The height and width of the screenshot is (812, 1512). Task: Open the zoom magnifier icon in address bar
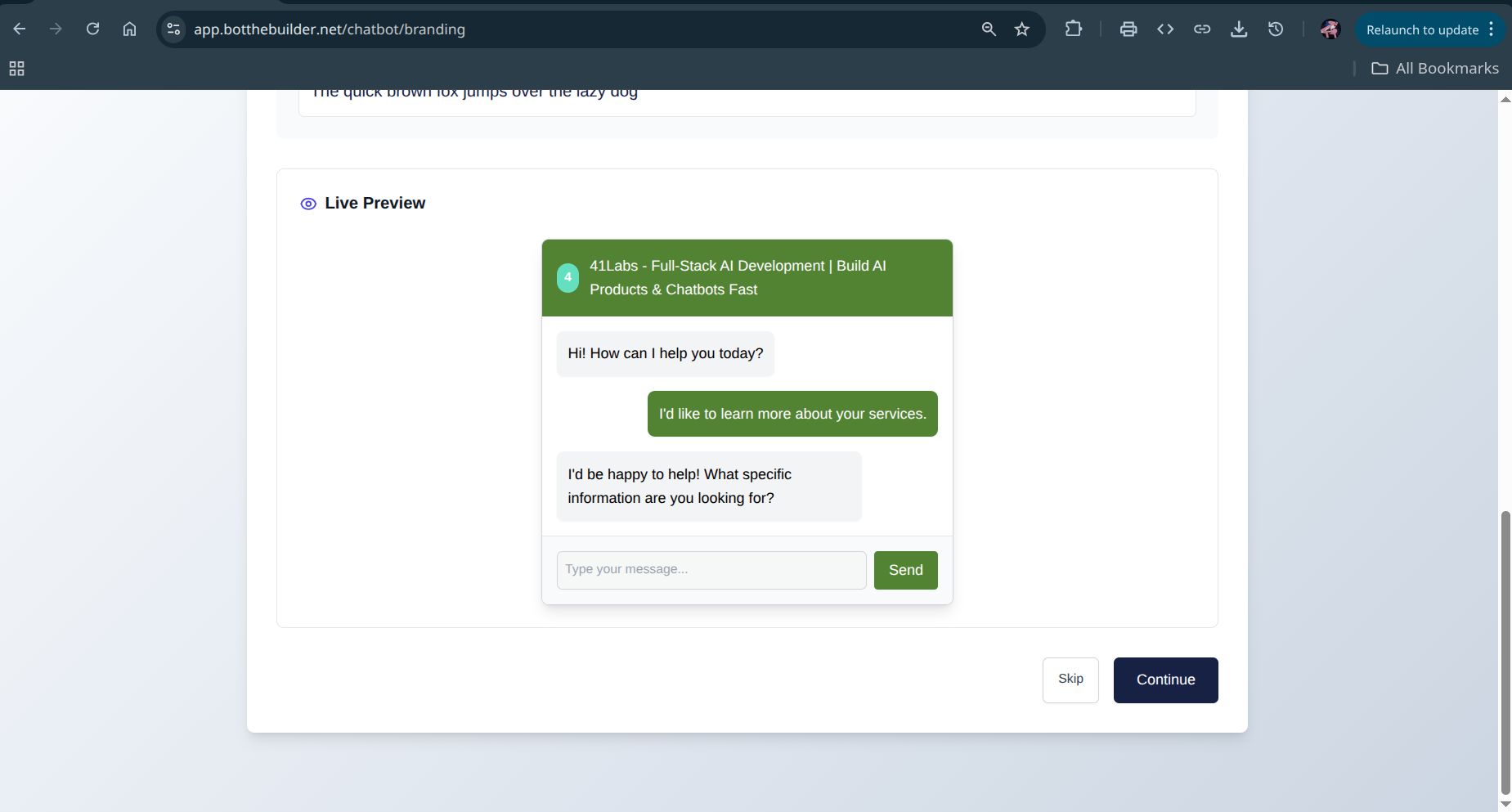[989, 29]
